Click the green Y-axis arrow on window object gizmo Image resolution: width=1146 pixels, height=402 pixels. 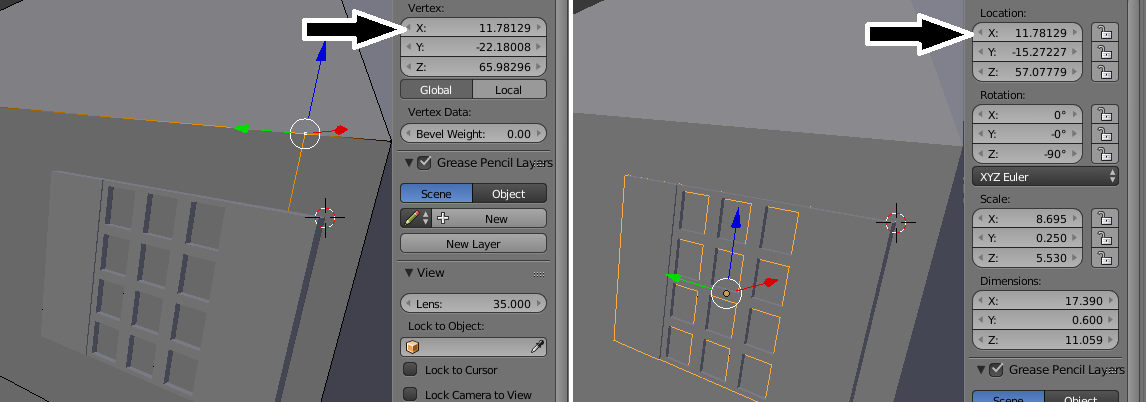pos(674,277)
